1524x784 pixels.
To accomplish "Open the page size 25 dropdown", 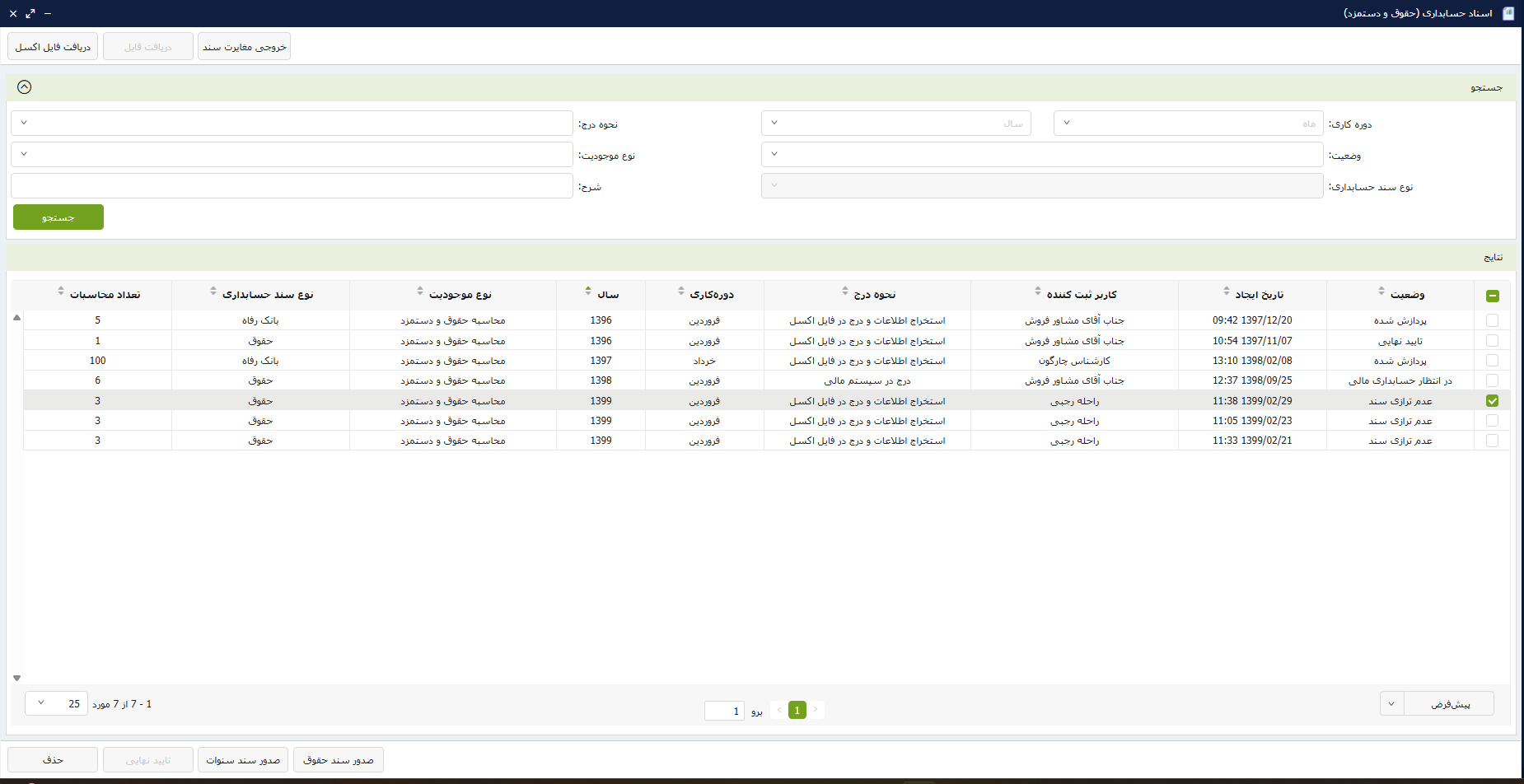I will pos(56,703).
